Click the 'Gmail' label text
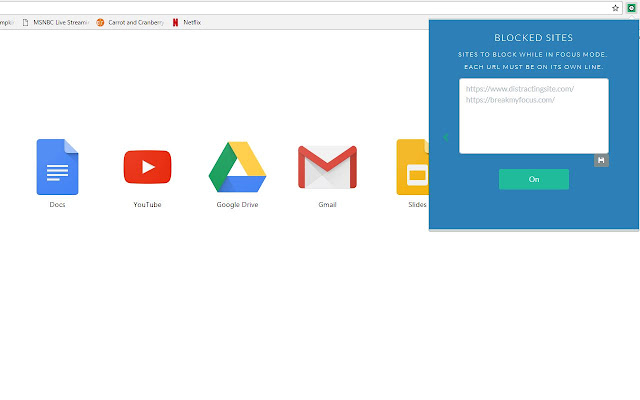 (327, 204)
